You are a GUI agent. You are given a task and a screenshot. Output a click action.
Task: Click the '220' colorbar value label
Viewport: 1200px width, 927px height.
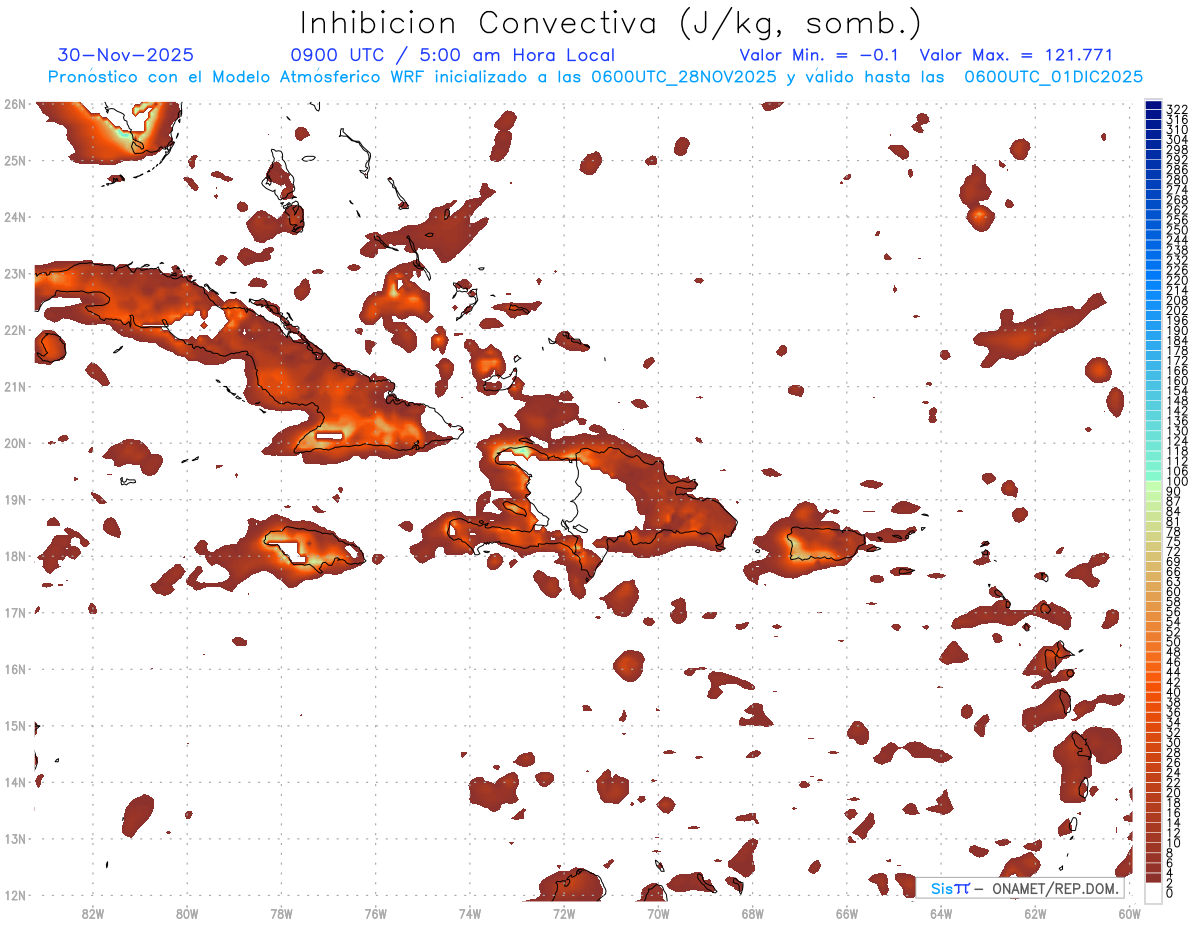click(1176, 280)
